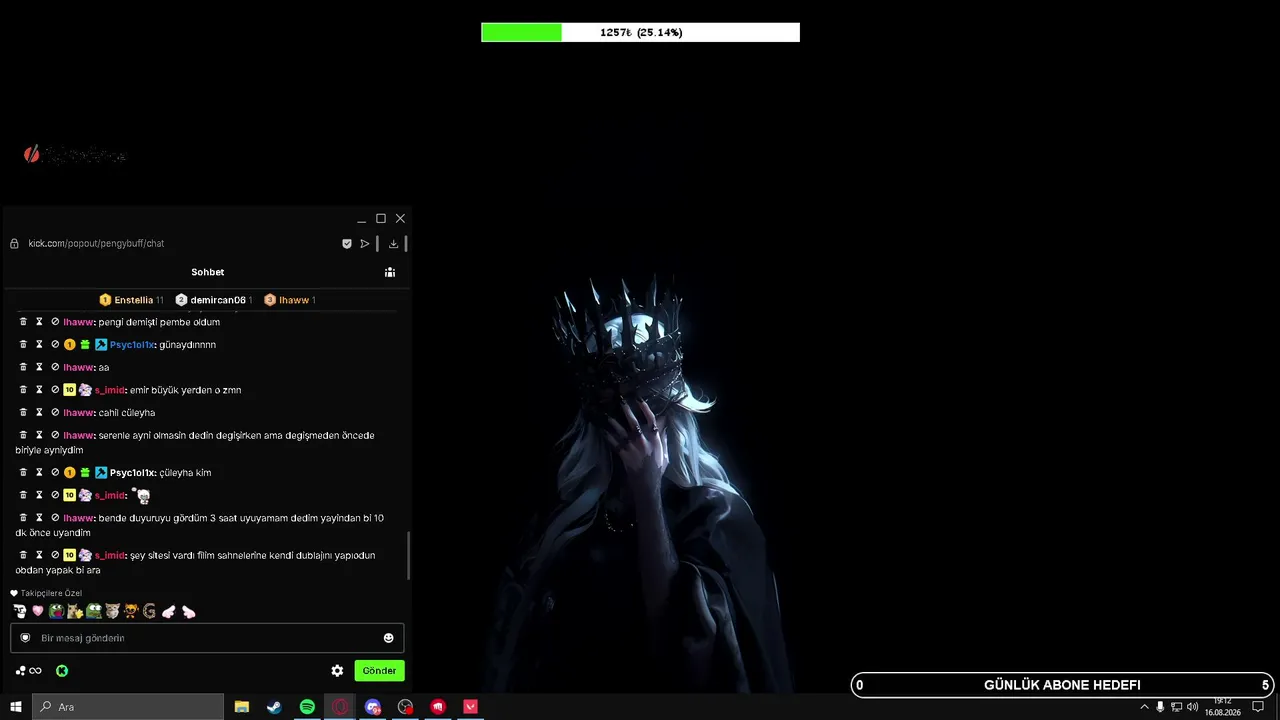Open the viewer list icon beside Sohbet
The width and height of the screenshot is (1280, 720).
point(390,272)
